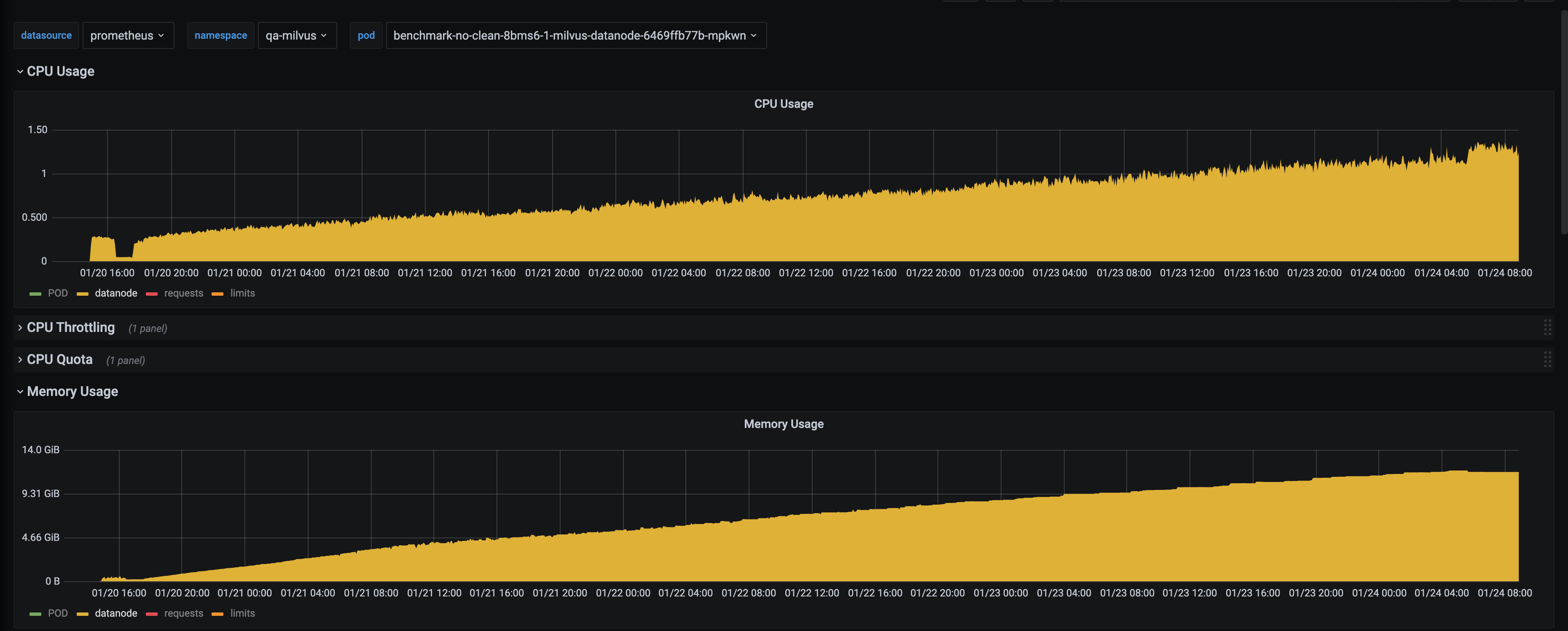Open the qa-milvus namespace dropdown
Image resolution: width=1568 pixels, height=631 pixels.
coord(297,35)
